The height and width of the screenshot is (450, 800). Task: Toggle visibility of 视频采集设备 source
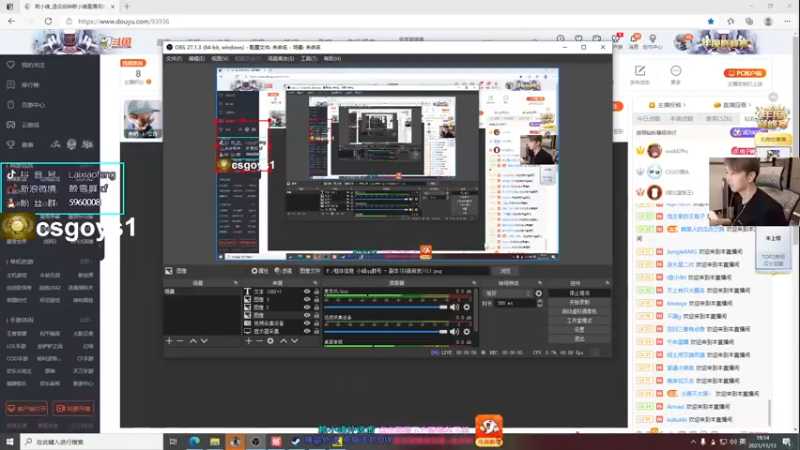[x=307, y=323]
